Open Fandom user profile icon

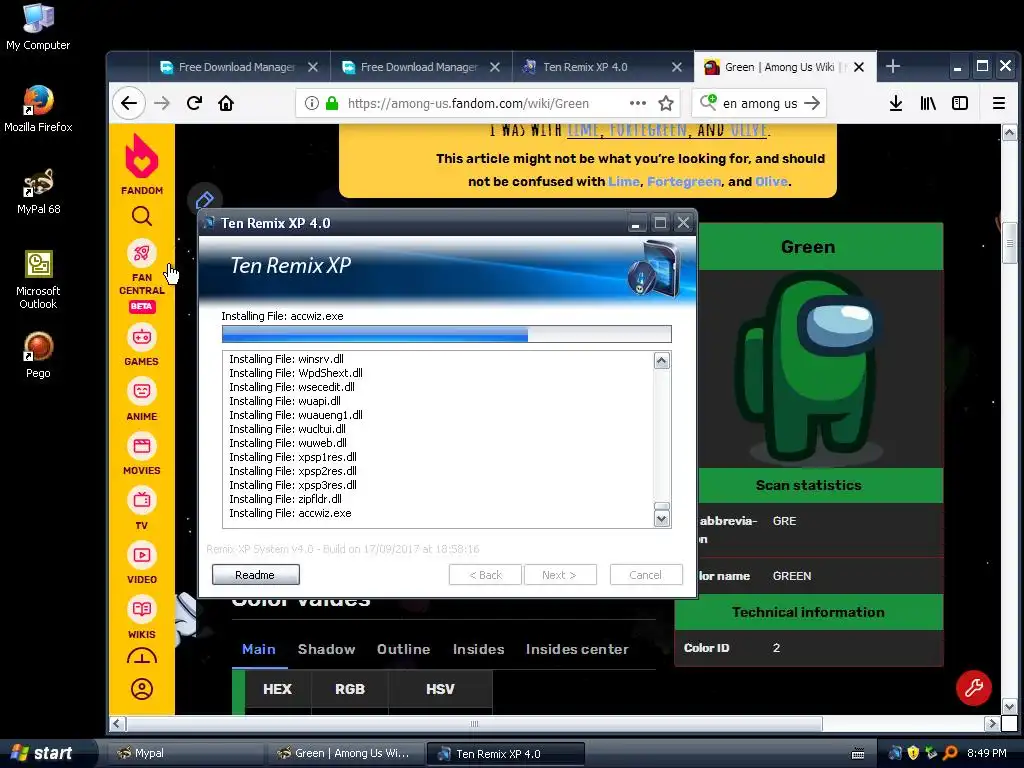(x=142, y=689)
